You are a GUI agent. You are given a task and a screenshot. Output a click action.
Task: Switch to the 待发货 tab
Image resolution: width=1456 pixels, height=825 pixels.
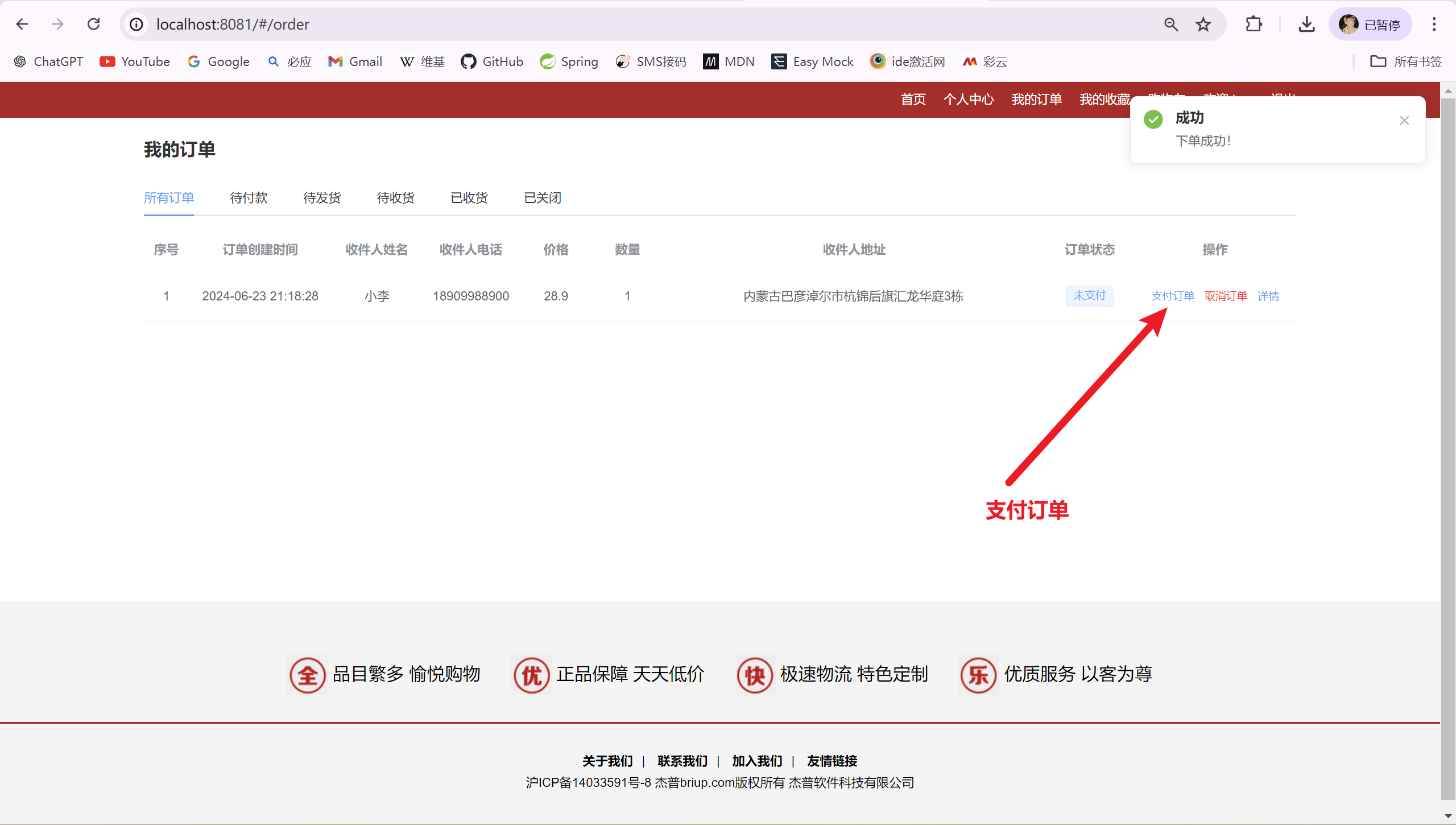[322, 197]
